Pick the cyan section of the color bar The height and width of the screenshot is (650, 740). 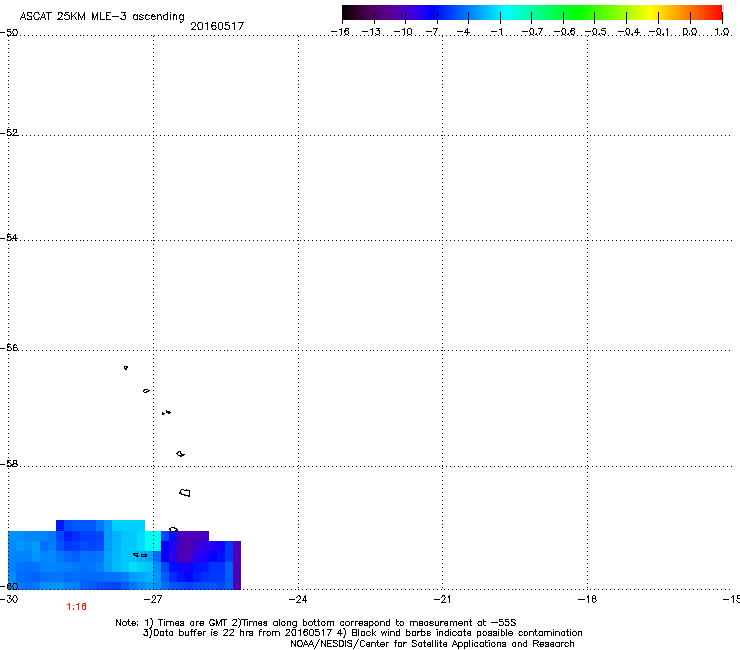503,13
